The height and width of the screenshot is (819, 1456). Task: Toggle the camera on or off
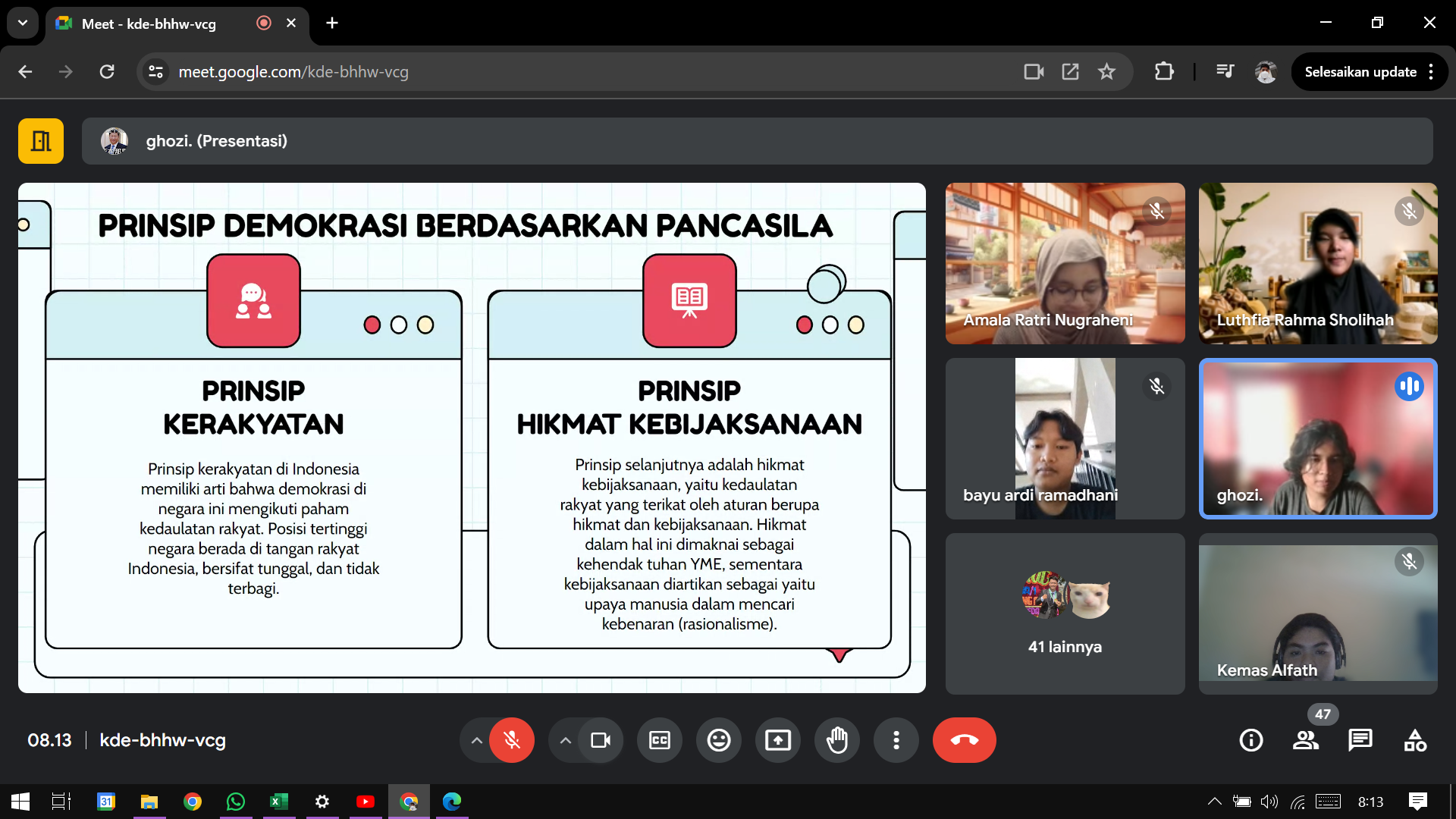(601, 740)
